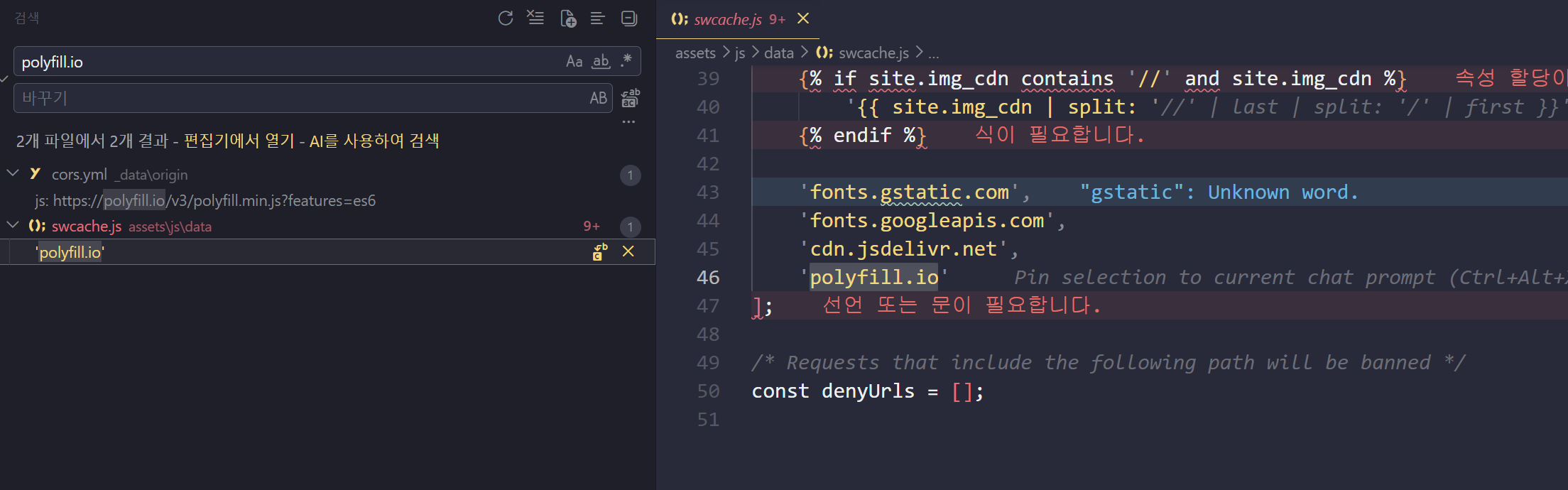Click swcache.js result count badge

click(630, 227)
